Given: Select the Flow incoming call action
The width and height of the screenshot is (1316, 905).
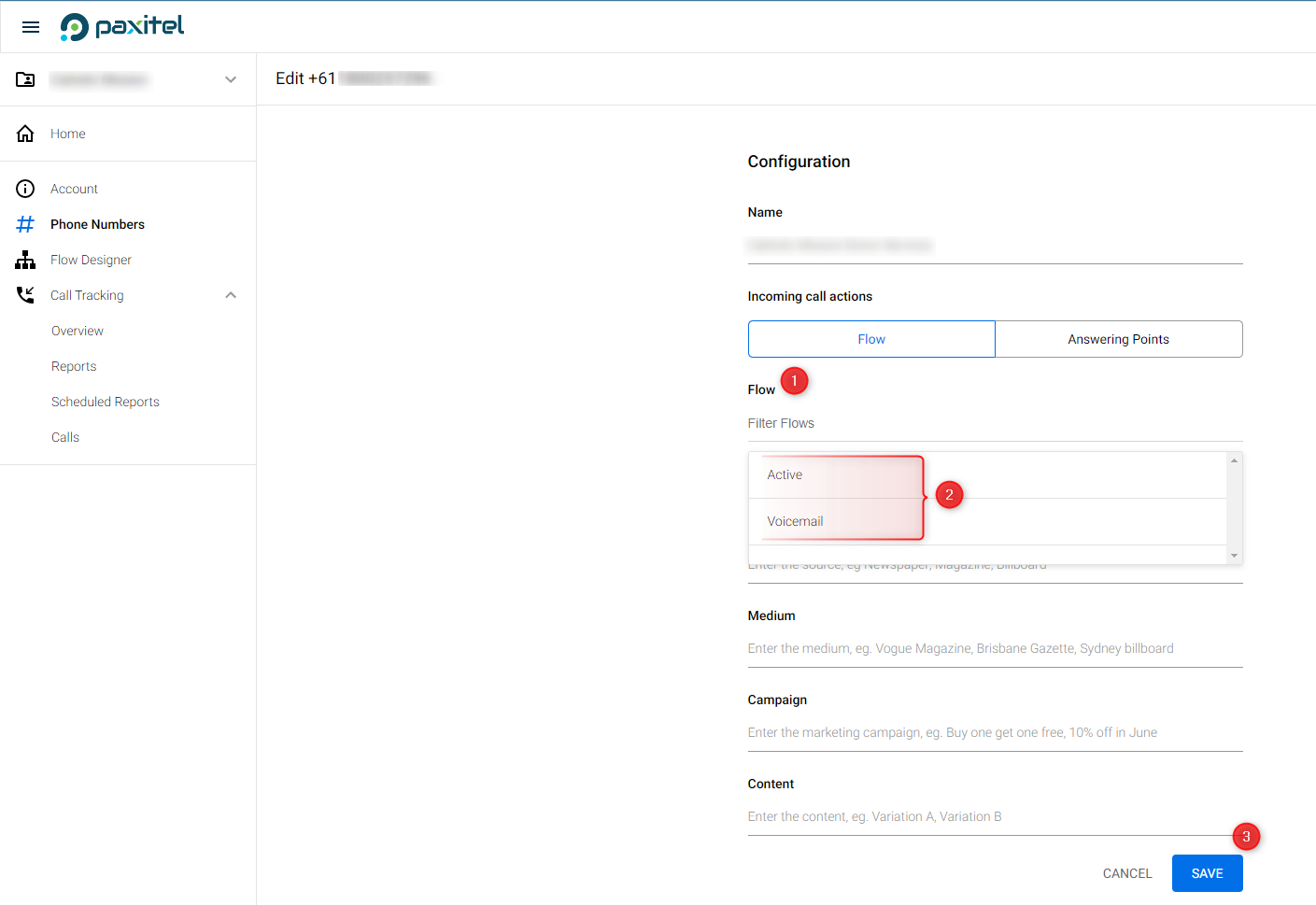Looking at the screenshot, I should click(870, 339).
